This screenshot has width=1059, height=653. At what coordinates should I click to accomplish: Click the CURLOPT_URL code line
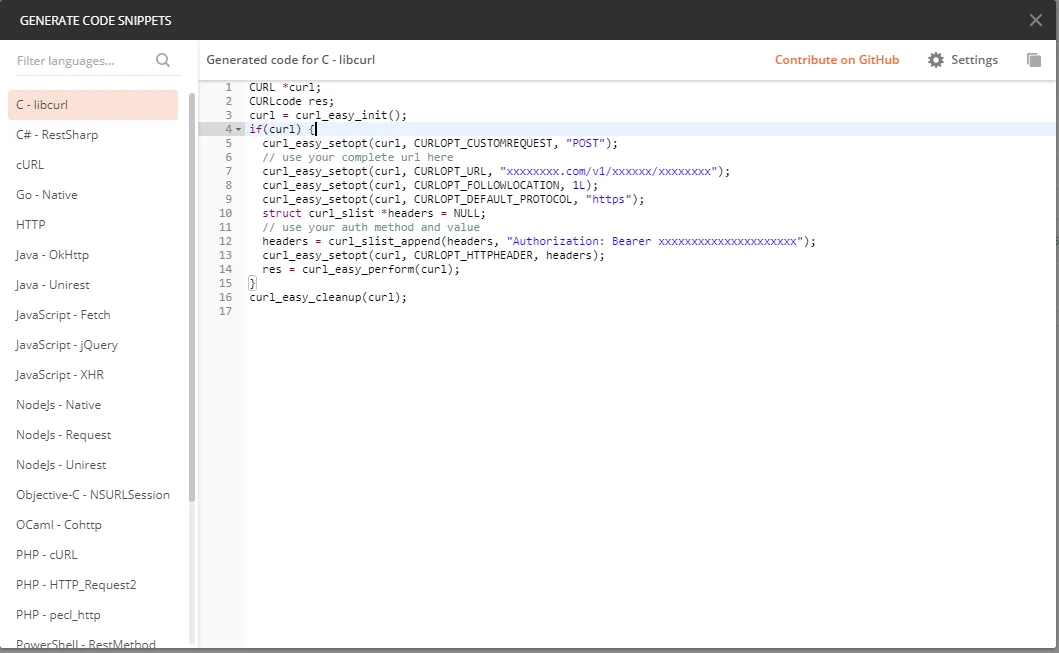tap(496, 172)
